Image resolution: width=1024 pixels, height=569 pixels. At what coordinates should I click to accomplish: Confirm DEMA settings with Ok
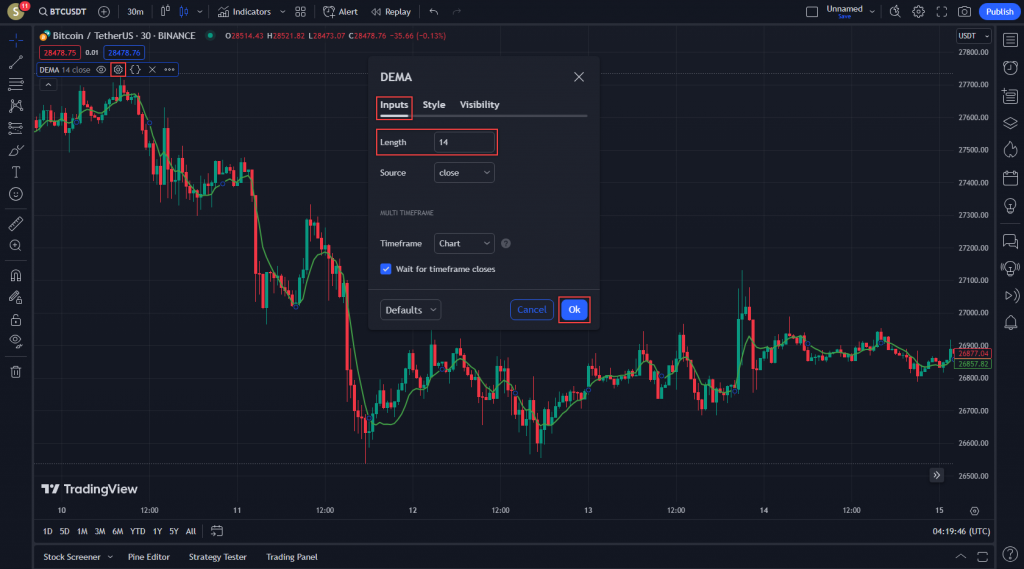pyautogui.click(x=574, y=310)
